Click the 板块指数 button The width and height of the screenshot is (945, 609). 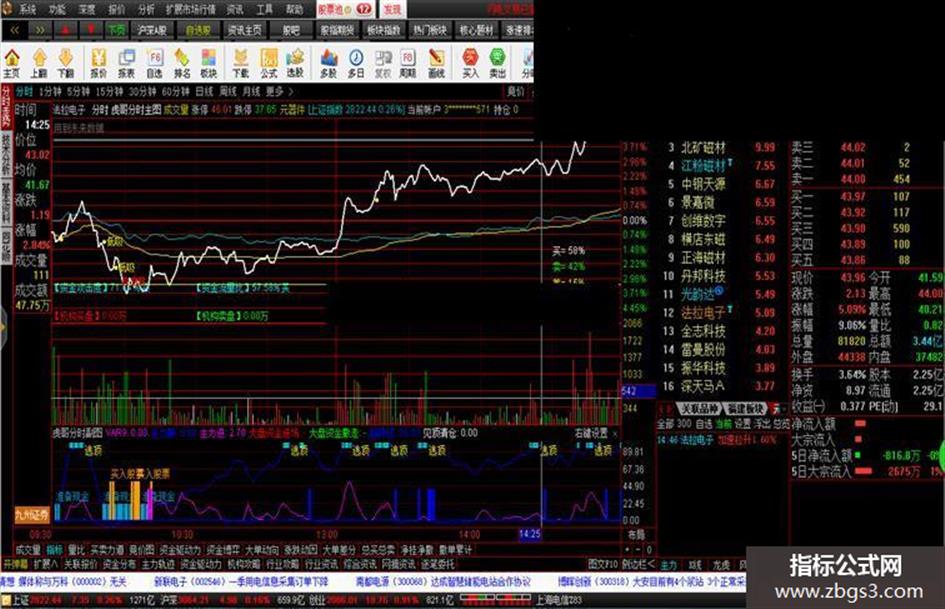pyautogui.click(x=383, y=30)
